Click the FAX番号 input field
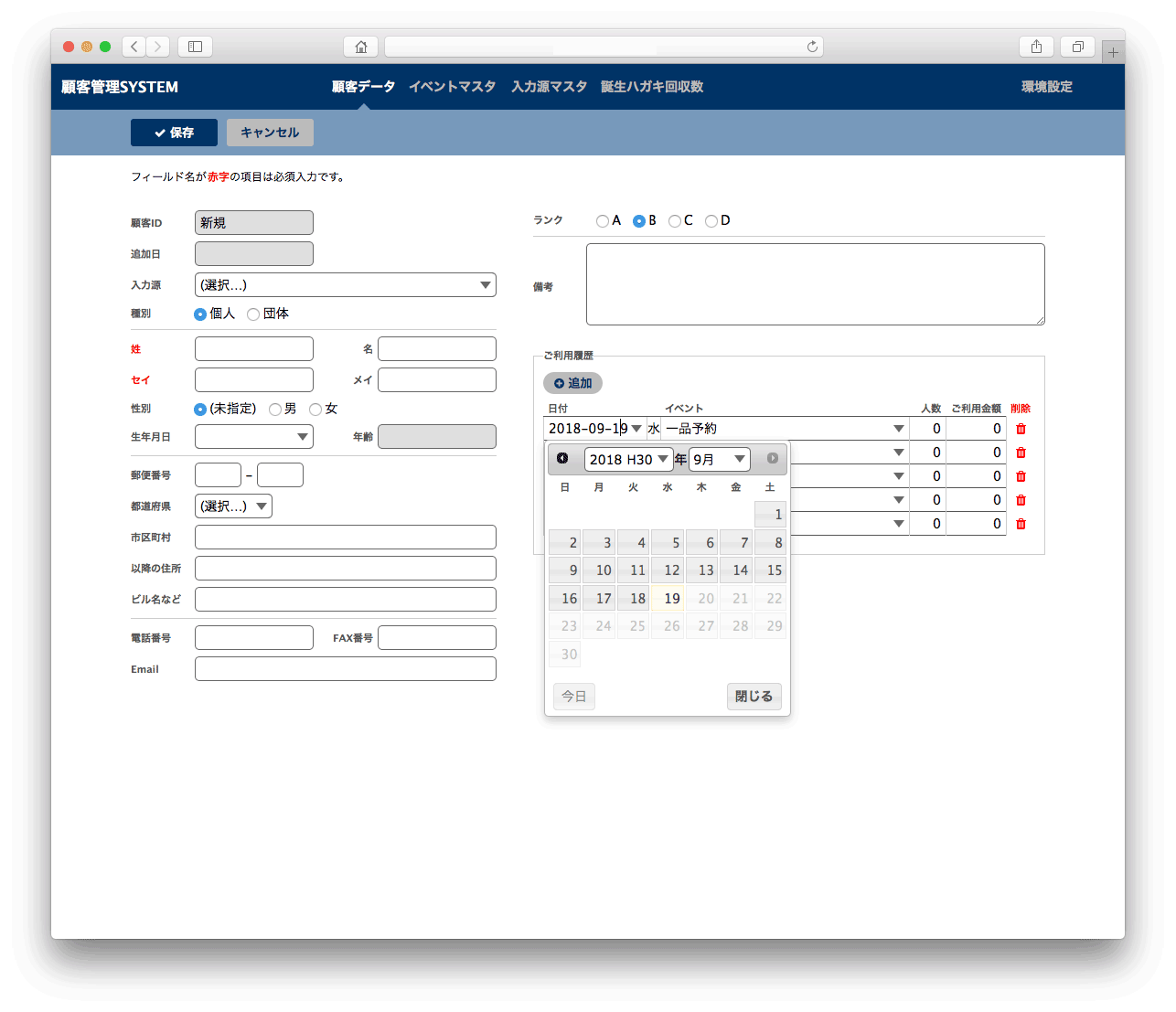 (x=437, y=637)
